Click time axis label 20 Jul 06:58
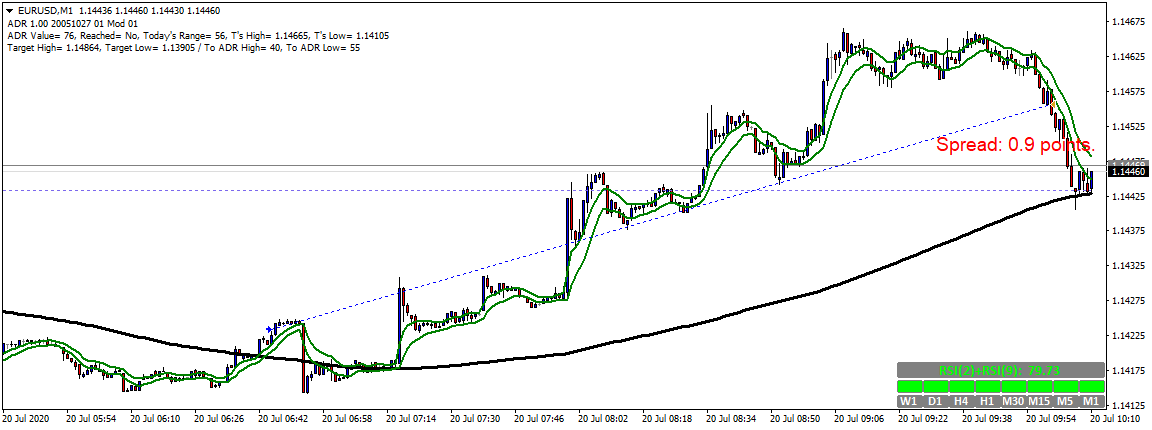 pos(348,418)
